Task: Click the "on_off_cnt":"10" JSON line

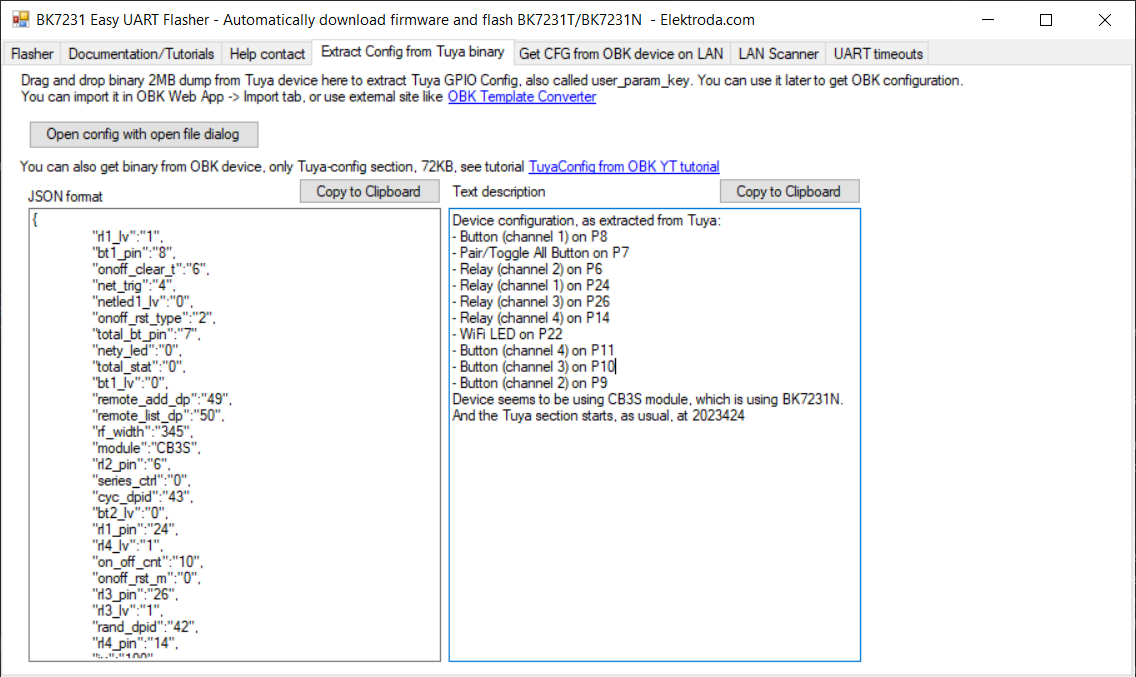Action: click(x=148, y=562)
